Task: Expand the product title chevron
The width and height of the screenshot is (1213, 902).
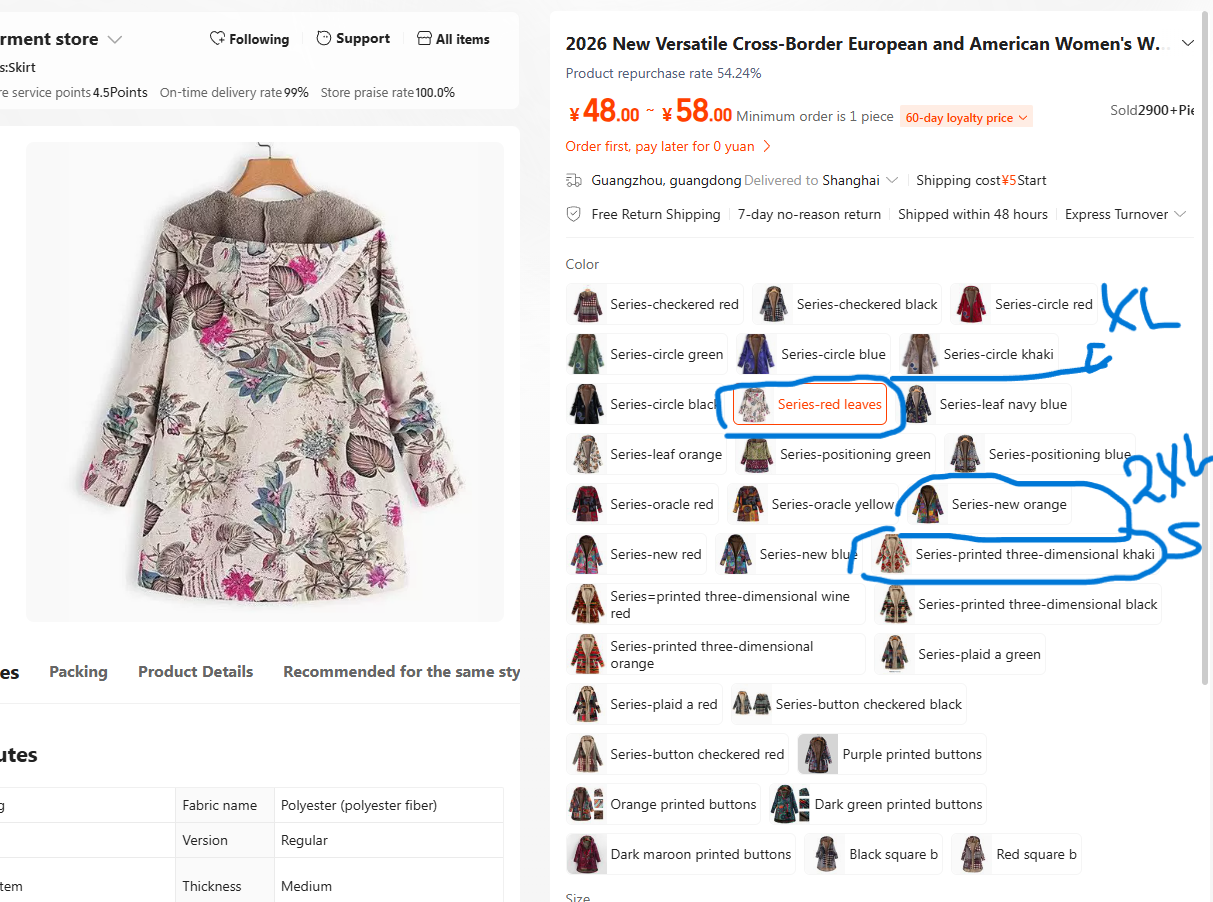Action: (1188, 44)
